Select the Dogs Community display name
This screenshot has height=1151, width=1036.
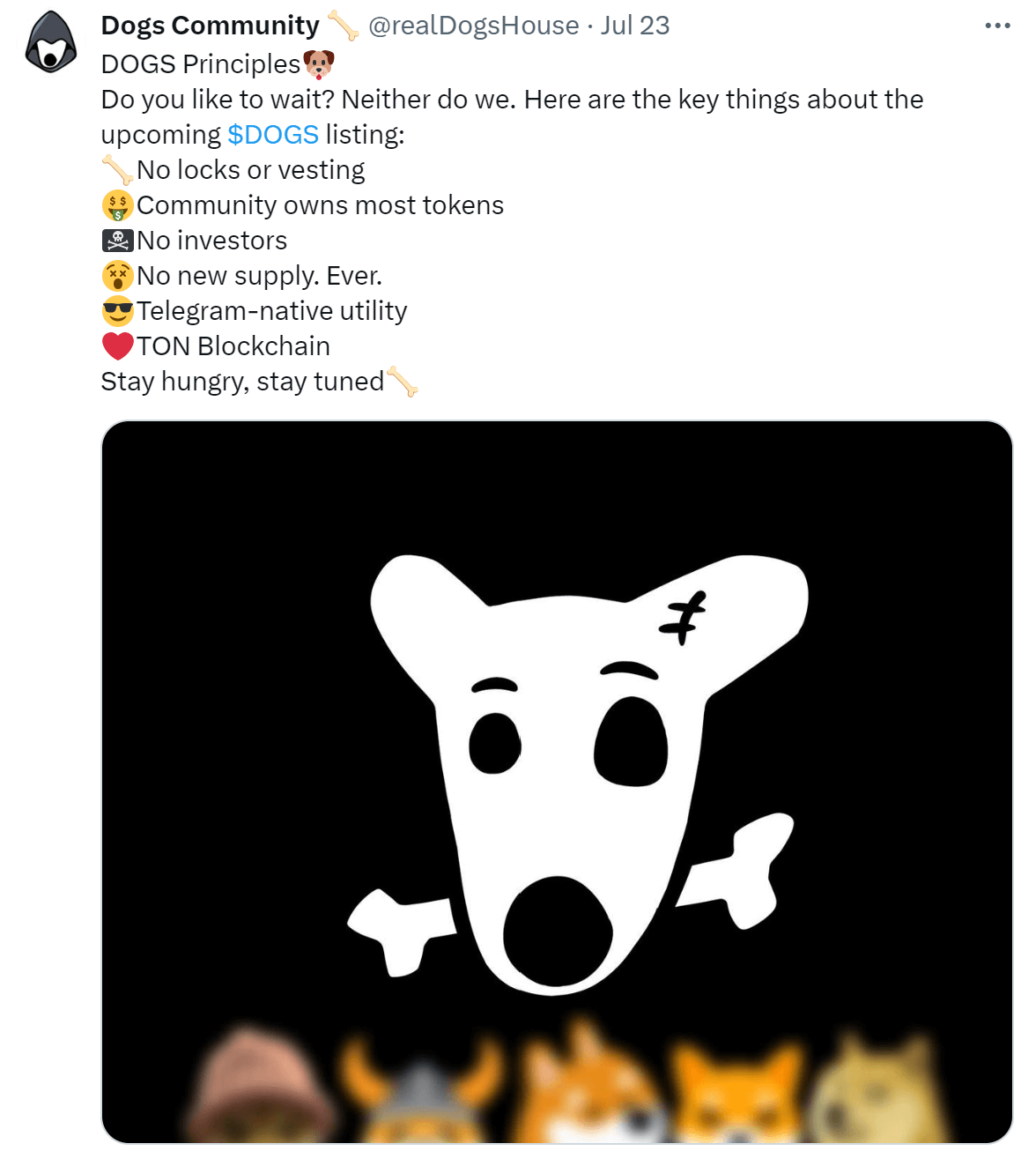coord(210,26)
